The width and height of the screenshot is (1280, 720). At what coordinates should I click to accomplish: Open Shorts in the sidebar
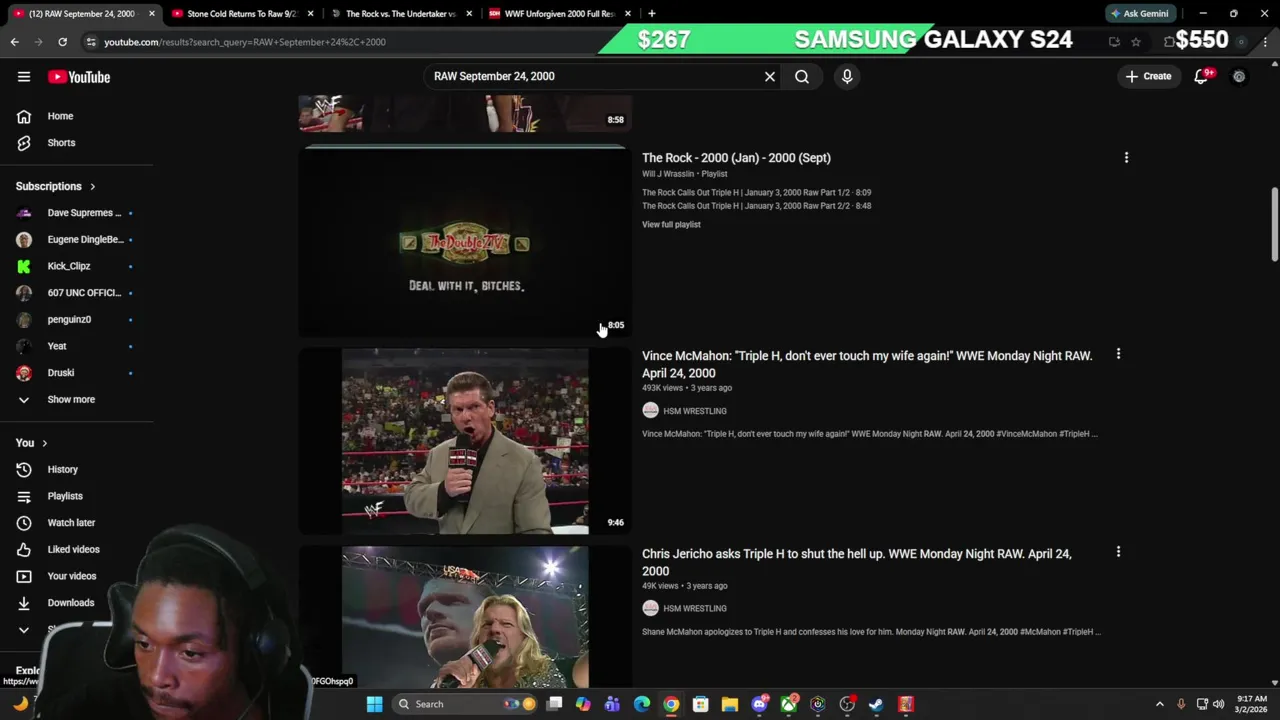[61, 142]
